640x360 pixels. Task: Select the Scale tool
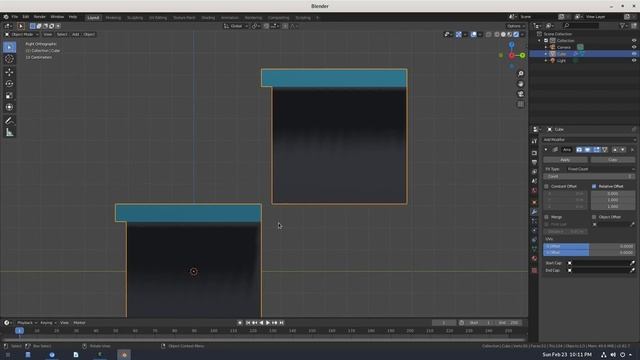coord(9,96)
